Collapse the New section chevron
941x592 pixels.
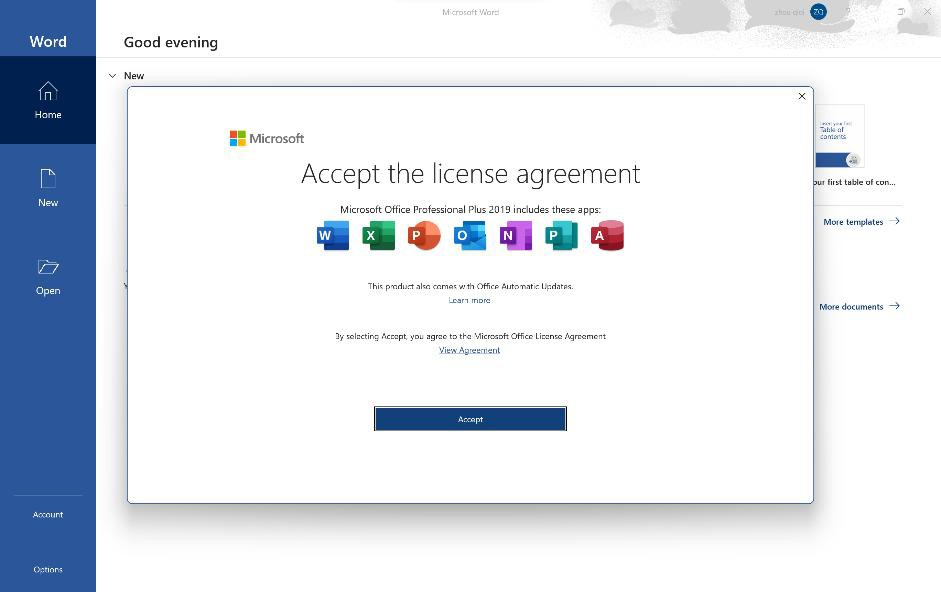[x=112, y=76]
